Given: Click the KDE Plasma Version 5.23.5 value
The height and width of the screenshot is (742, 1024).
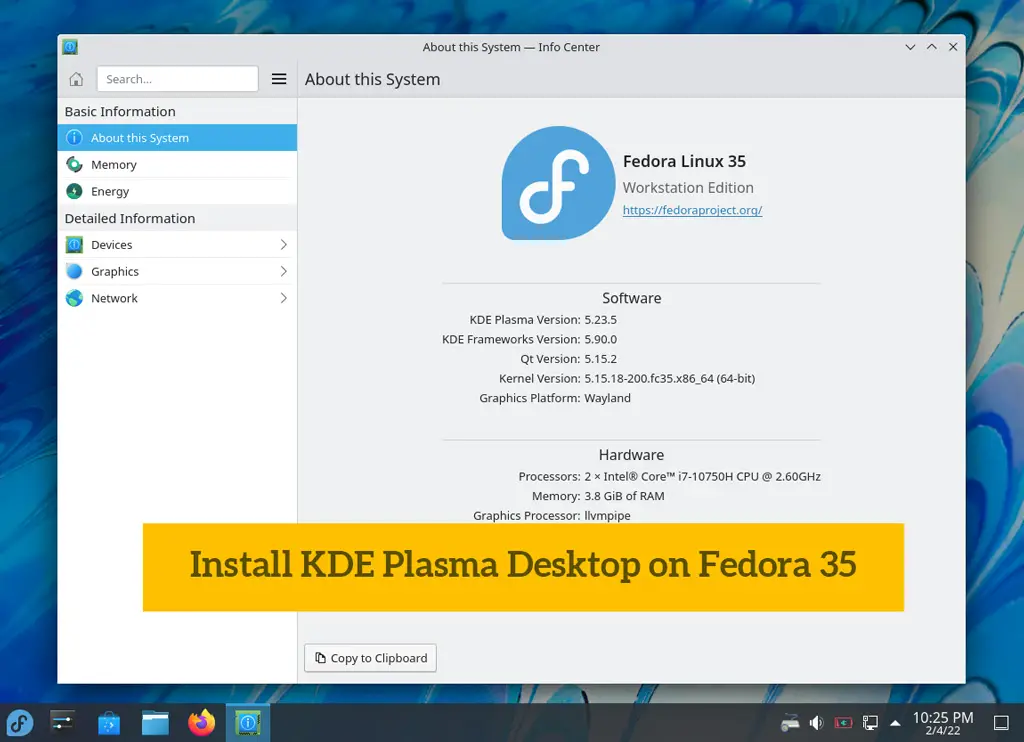Looking at the screenshot, I should pos(601,320).
